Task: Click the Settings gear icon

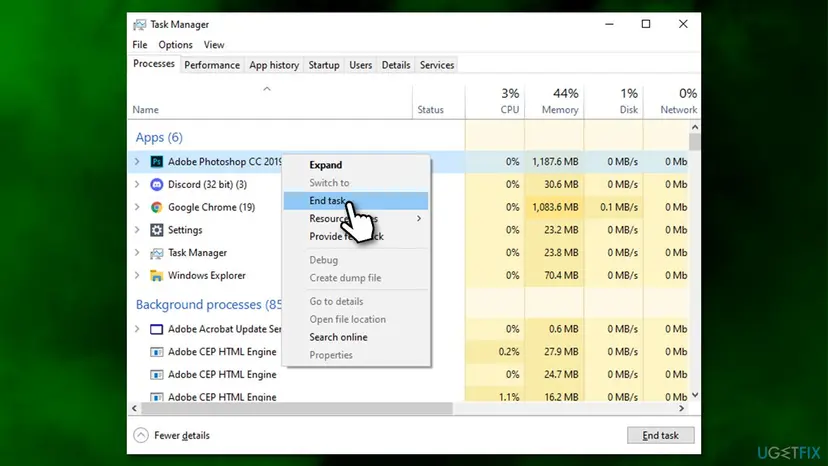Action: (156, 230)
